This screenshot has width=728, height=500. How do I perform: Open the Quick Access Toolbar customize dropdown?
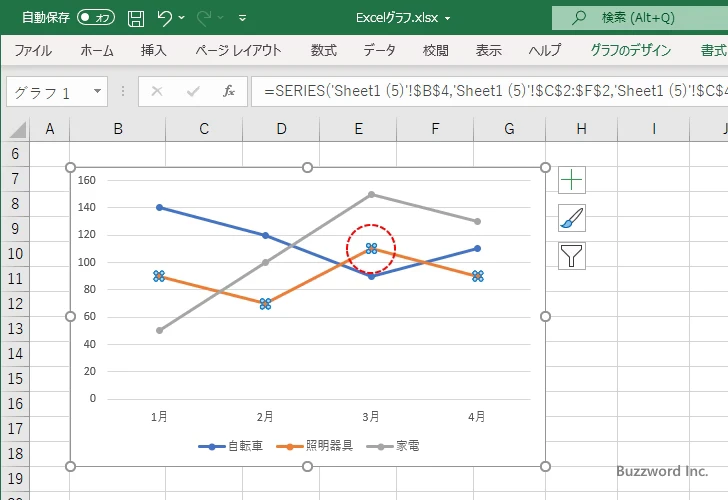point(245,18)
